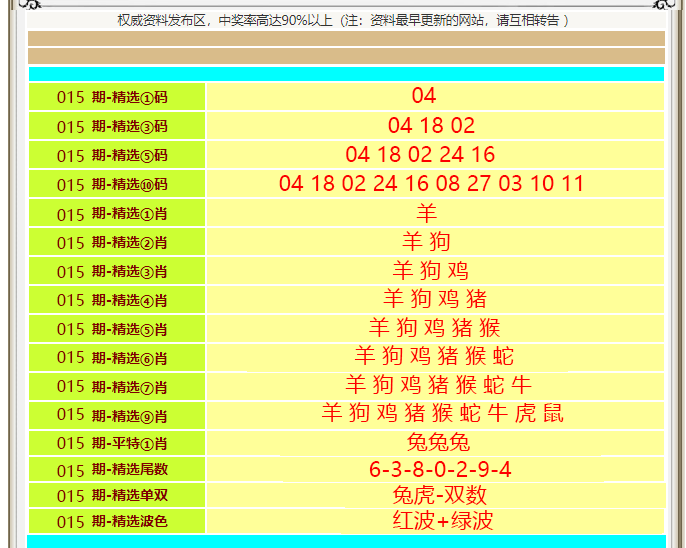Select the value '羊 狗 鸡 猪'
This screenshot has height=548, width=686.
pos(435,299)
